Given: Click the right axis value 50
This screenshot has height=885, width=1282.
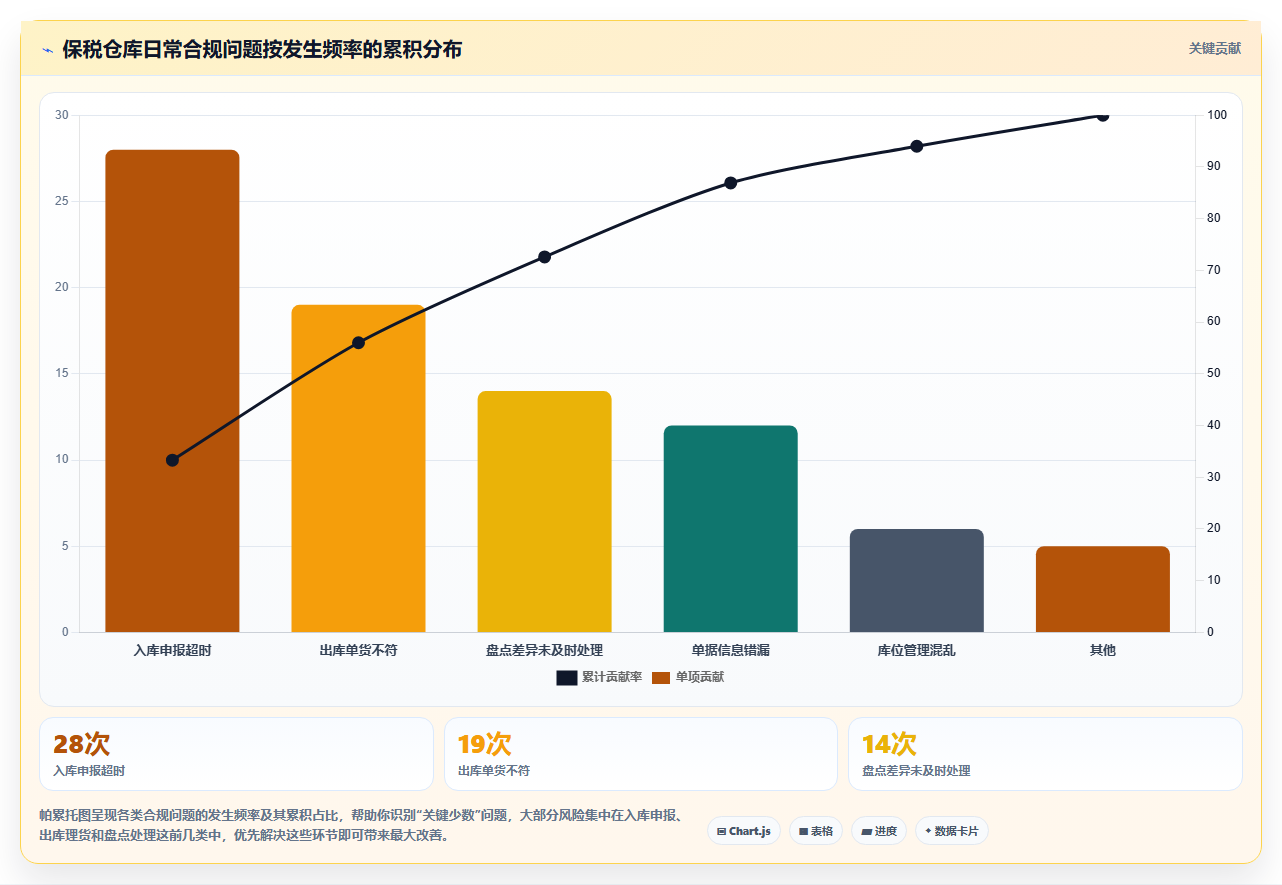Looking at the screenshot, I should (x=1213, y=373).
